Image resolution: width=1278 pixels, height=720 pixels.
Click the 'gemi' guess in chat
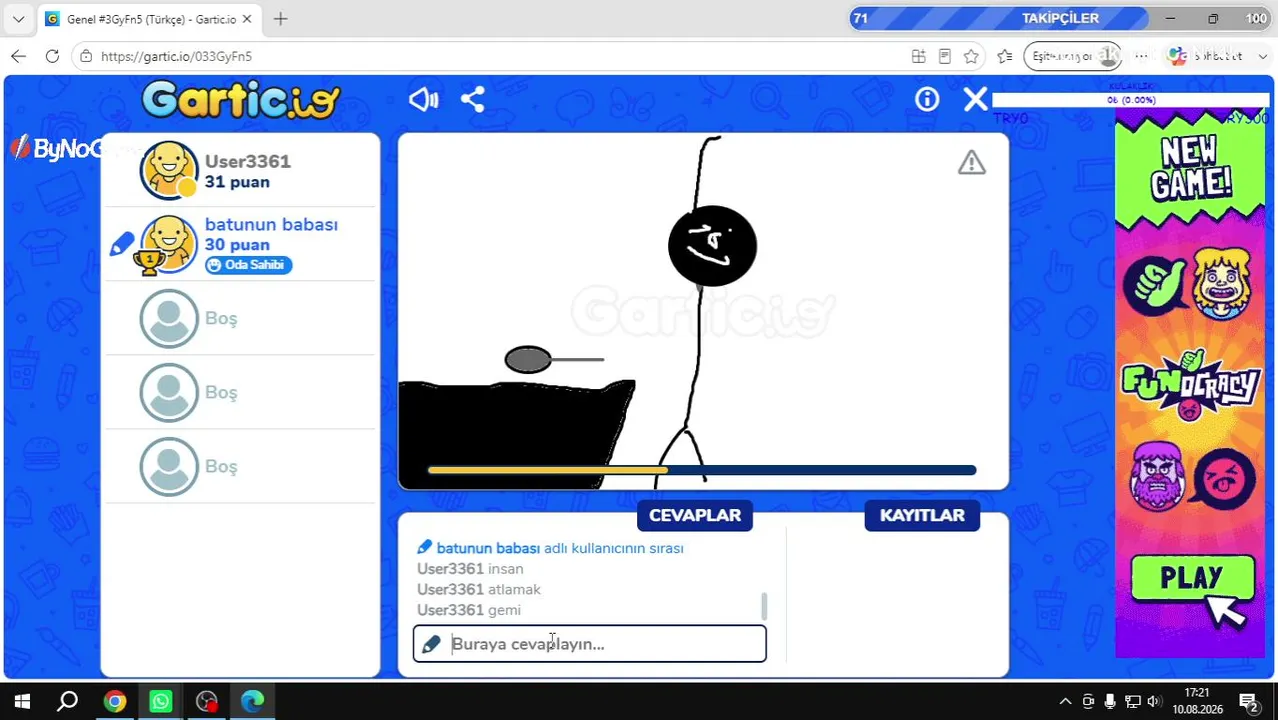tap(504, 610)
